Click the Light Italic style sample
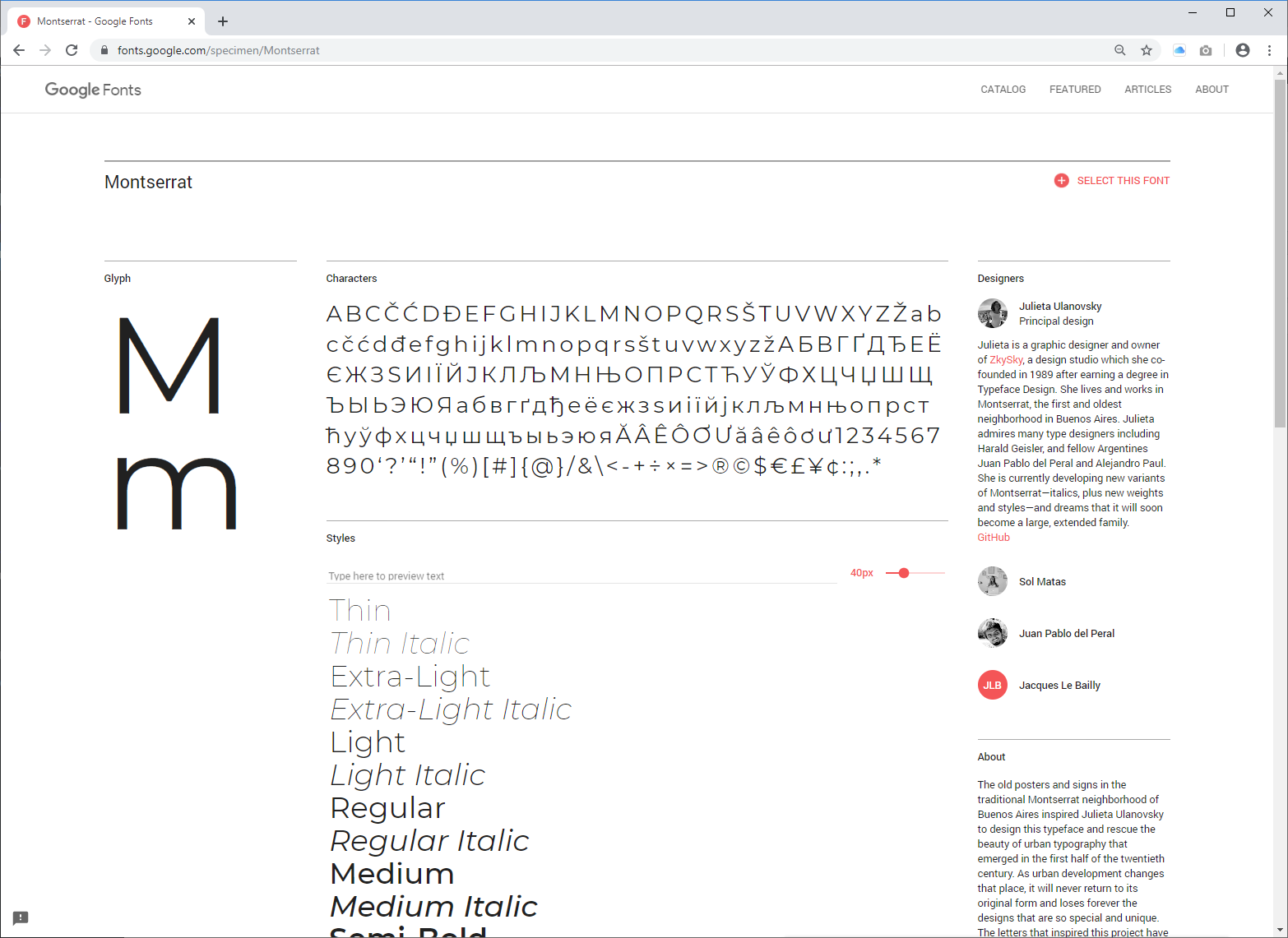1288x938 pixels. (408, 775)
